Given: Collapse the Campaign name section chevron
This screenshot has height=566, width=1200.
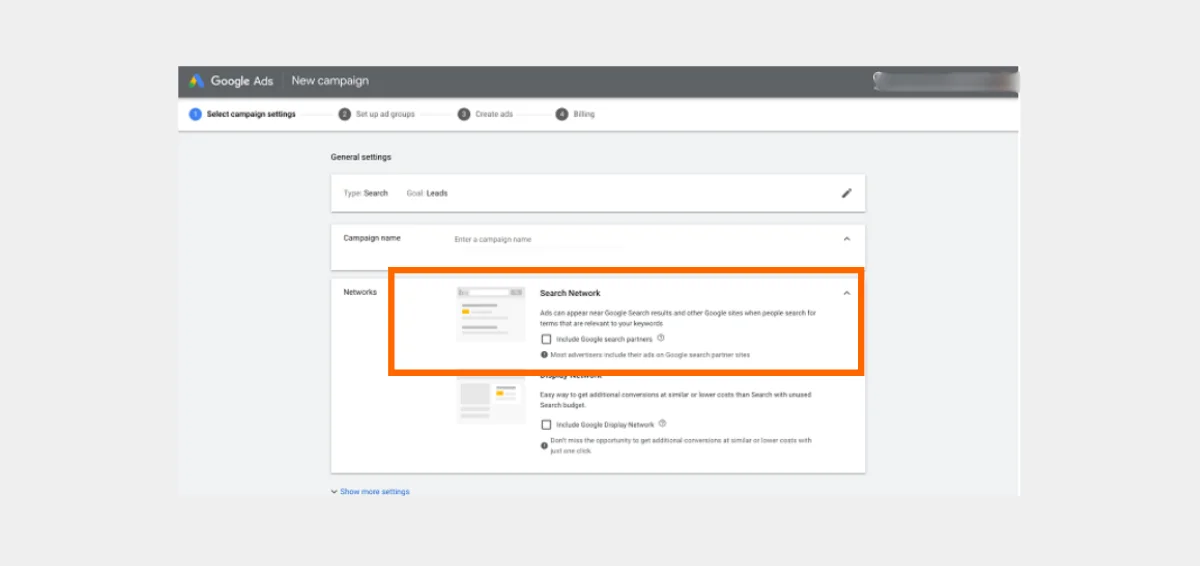Looking at the screenshot, I should (847, 239).
